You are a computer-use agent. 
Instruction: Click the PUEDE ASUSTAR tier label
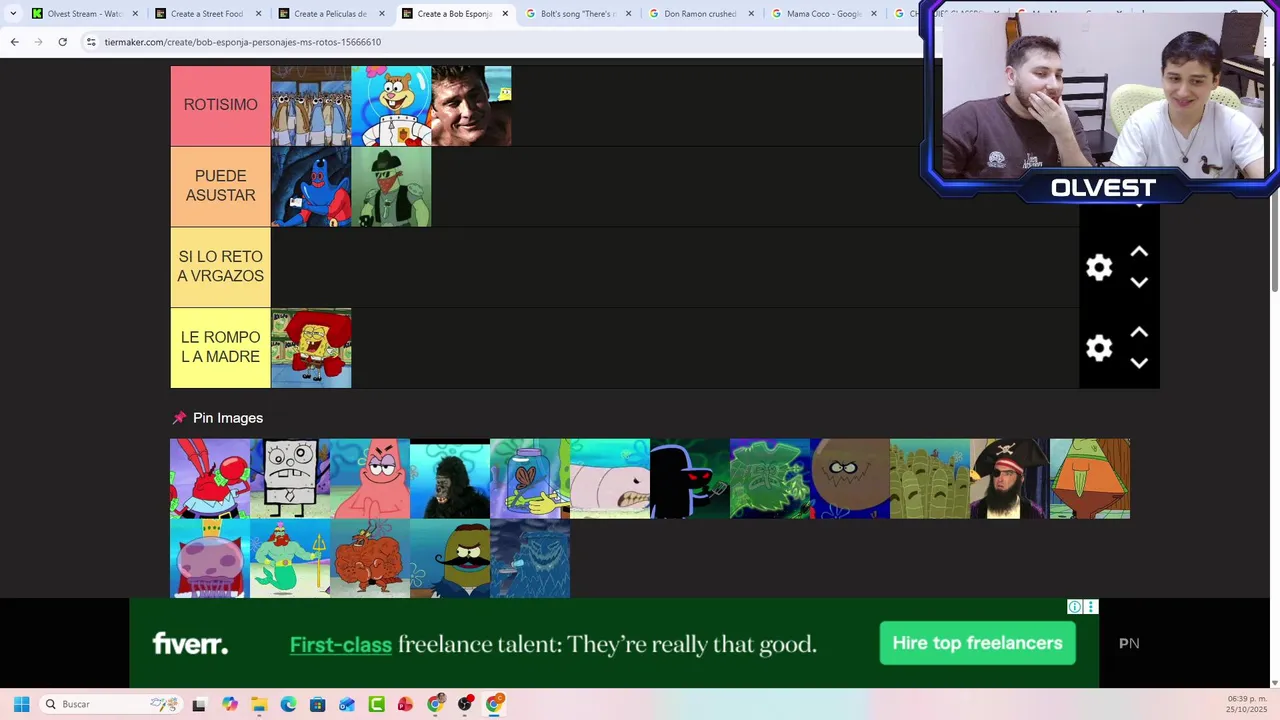coord(220,186)
